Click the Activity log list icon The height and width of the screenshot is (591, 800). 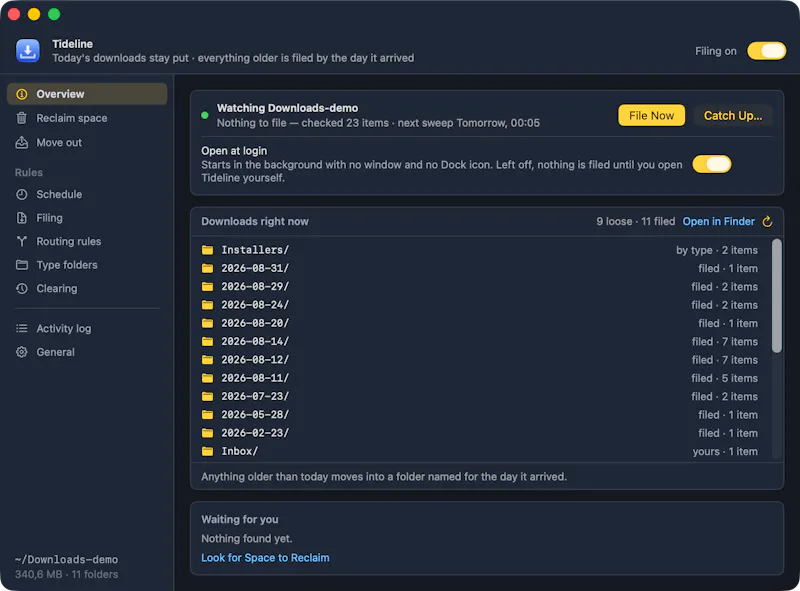click(x=22, y=328)
